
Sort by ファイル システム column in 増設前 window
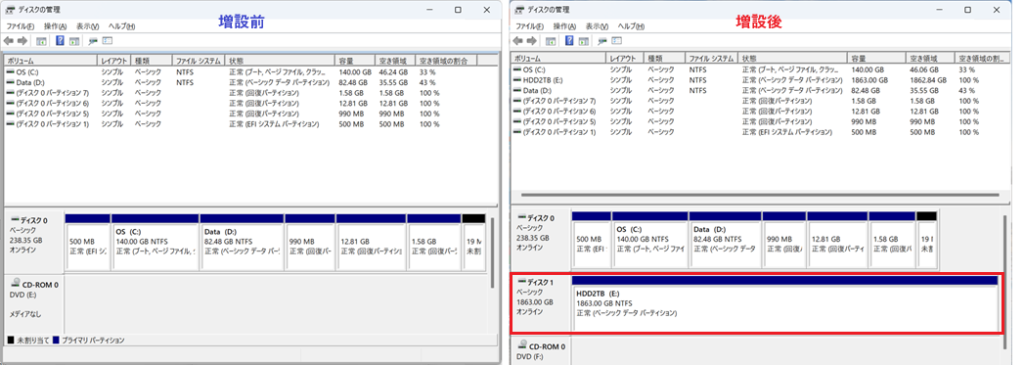(199, 60)
